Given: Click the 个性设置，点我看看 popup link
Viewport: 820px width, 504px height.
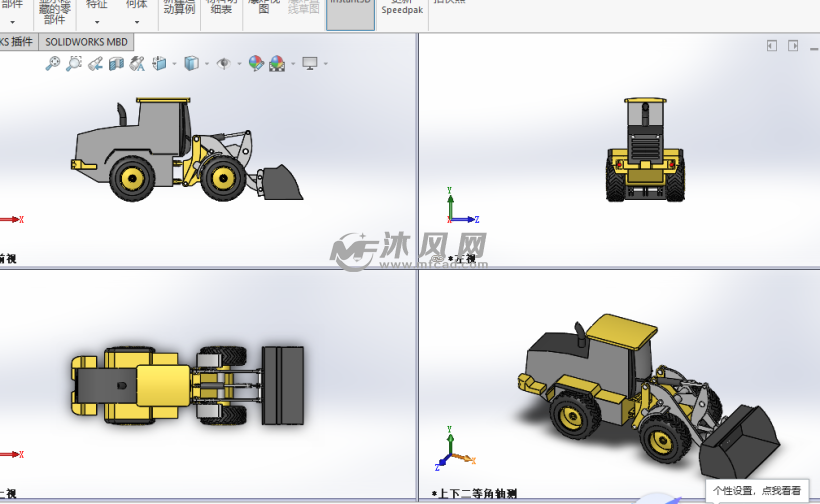Looking at the screenshot, I should coord(757,490).
